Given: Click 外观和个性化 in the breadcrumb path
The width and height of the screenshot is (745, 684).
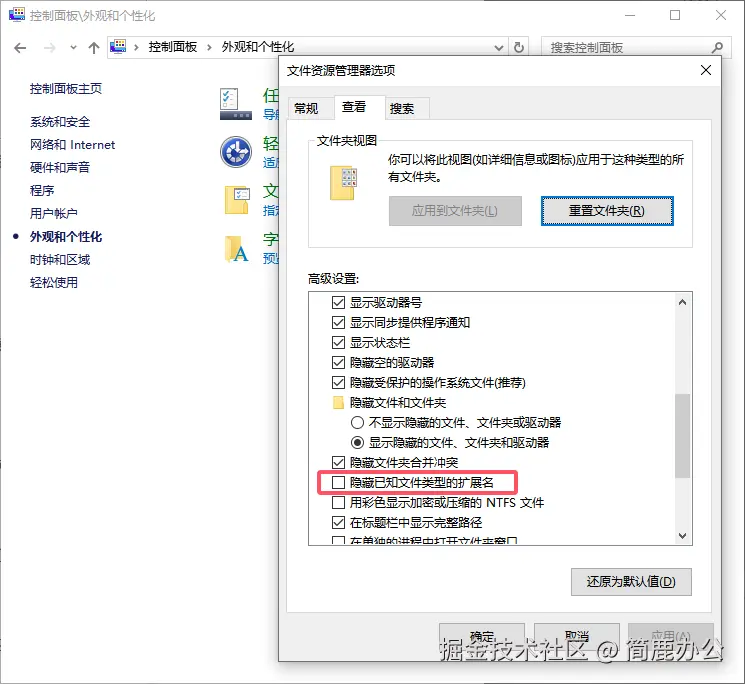Looking at the screenshot, I should coord(258,47).
